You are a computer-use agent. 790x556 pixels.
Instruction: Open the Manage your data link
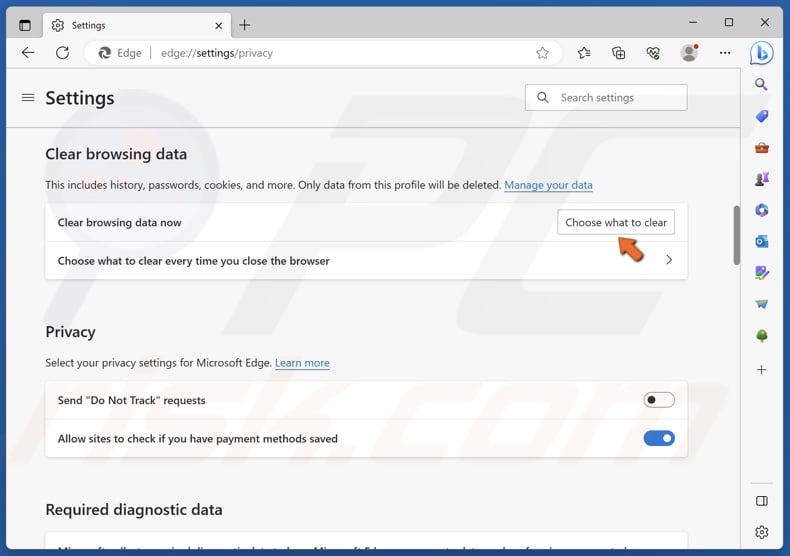548,185
